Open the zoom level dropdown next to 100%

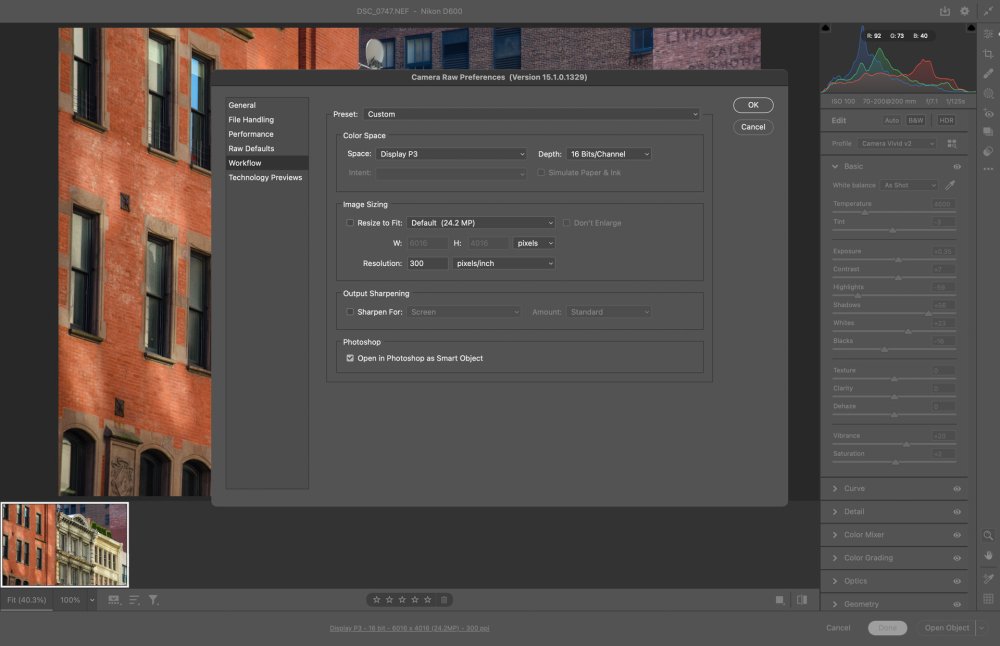[92, 600]
